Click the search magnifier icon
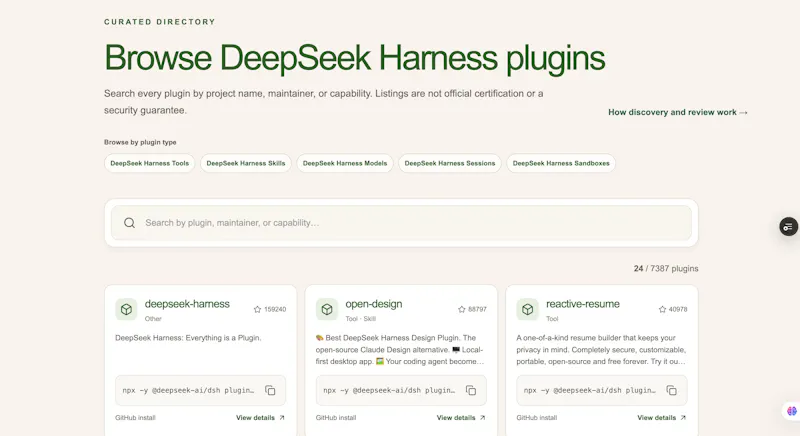 (130, 223)
